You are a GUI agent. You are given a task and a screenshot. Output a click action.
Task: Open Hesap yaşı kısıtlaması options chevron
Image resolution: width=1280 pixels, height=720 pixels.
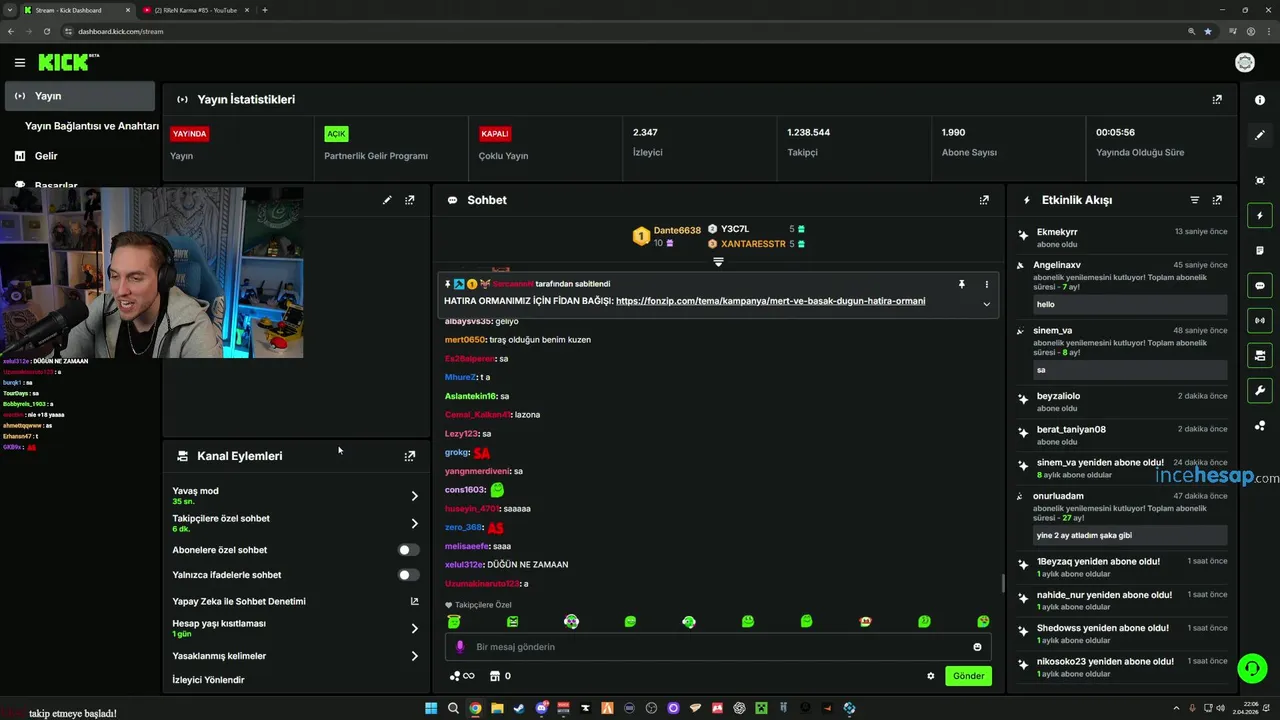coord(414,629)
